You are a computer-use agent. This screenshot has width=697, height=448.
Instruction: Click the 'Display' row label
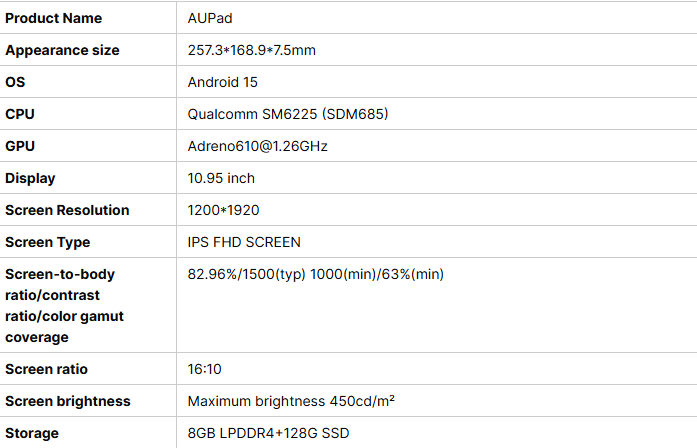(x=30, y=178)
